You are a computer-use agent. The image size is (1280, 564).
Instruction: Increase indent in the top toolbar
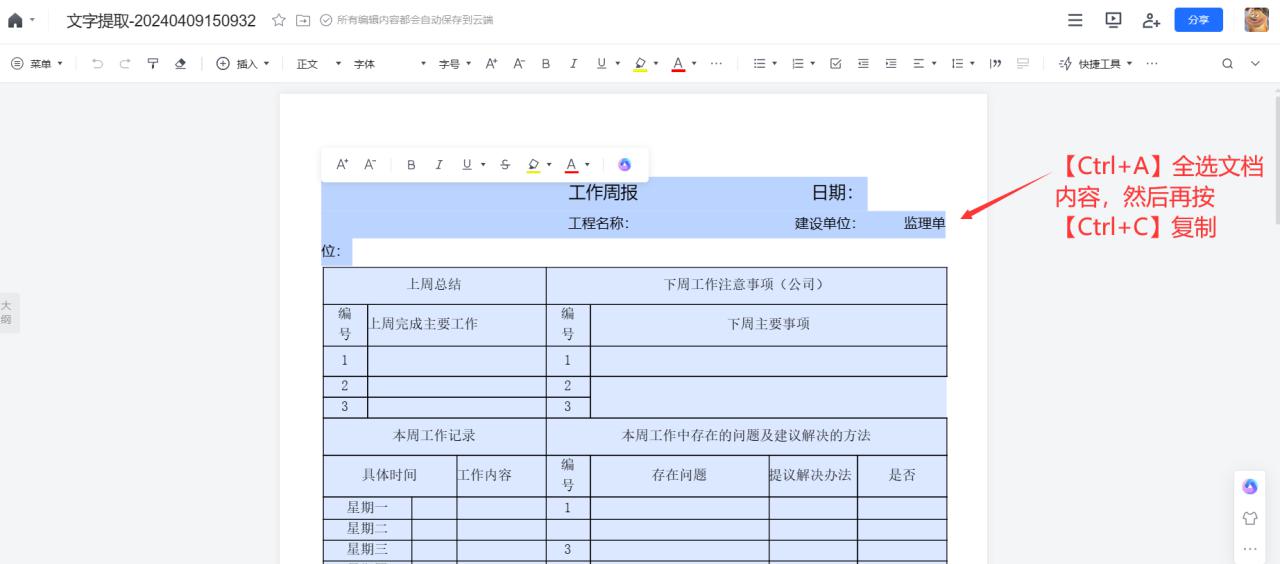tap(891, 63)
